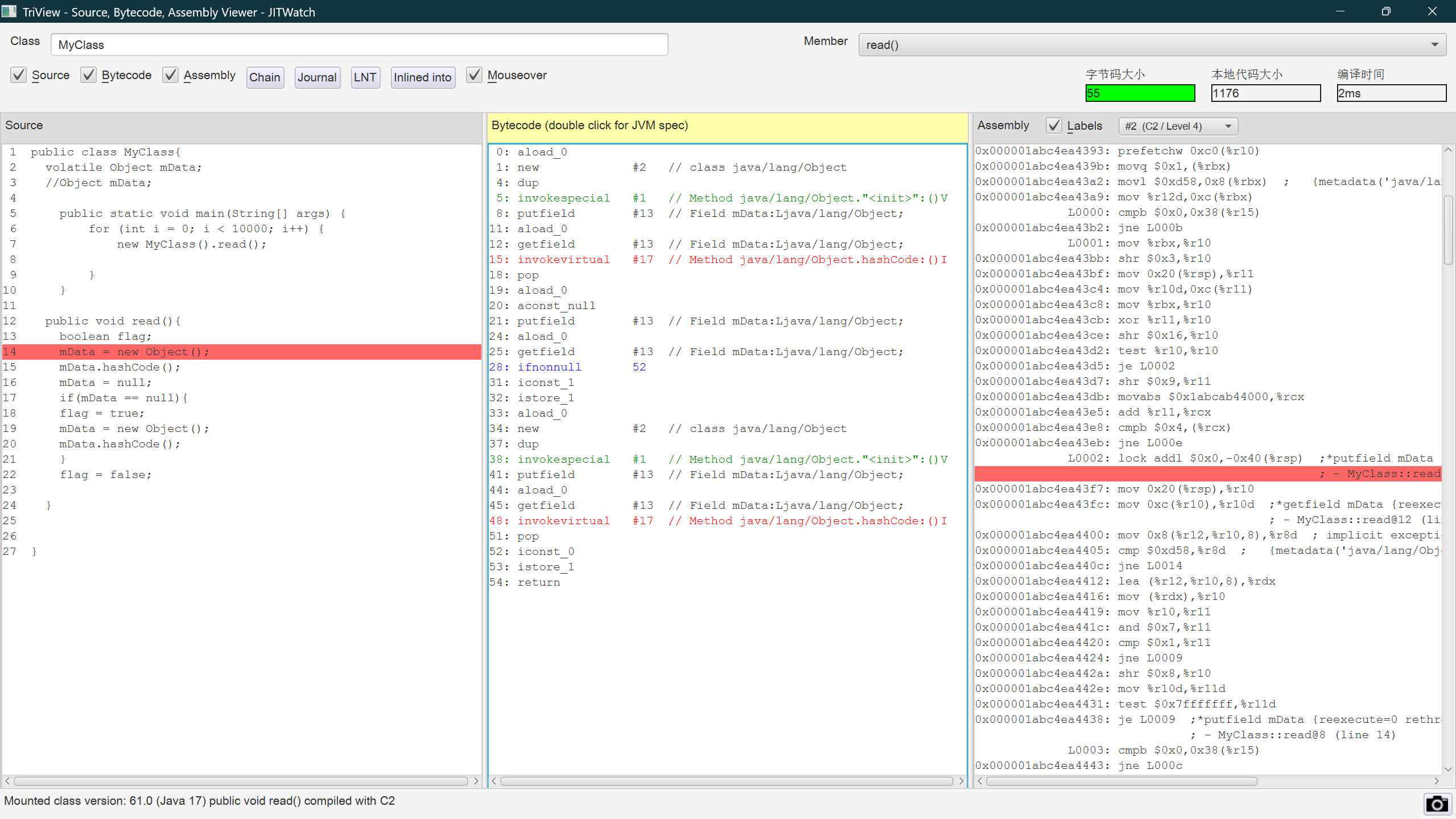Click the native code size field 1176
Screen dimensions: 1456x819
click(x=1266, y=93)
